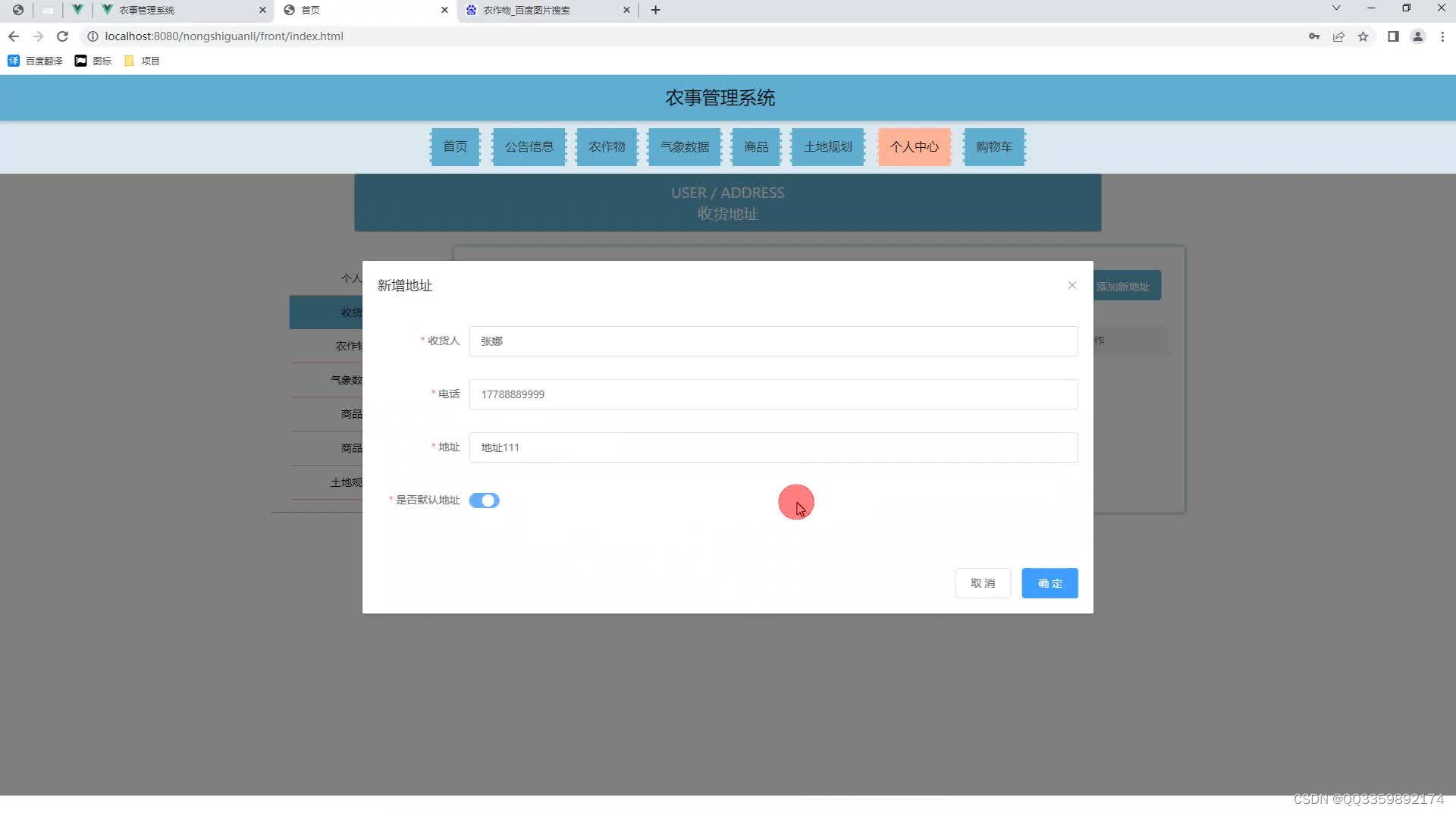This screenshot has height=813, width=1456.
Task: Close the 首页 tab
Action: point(444,10)
